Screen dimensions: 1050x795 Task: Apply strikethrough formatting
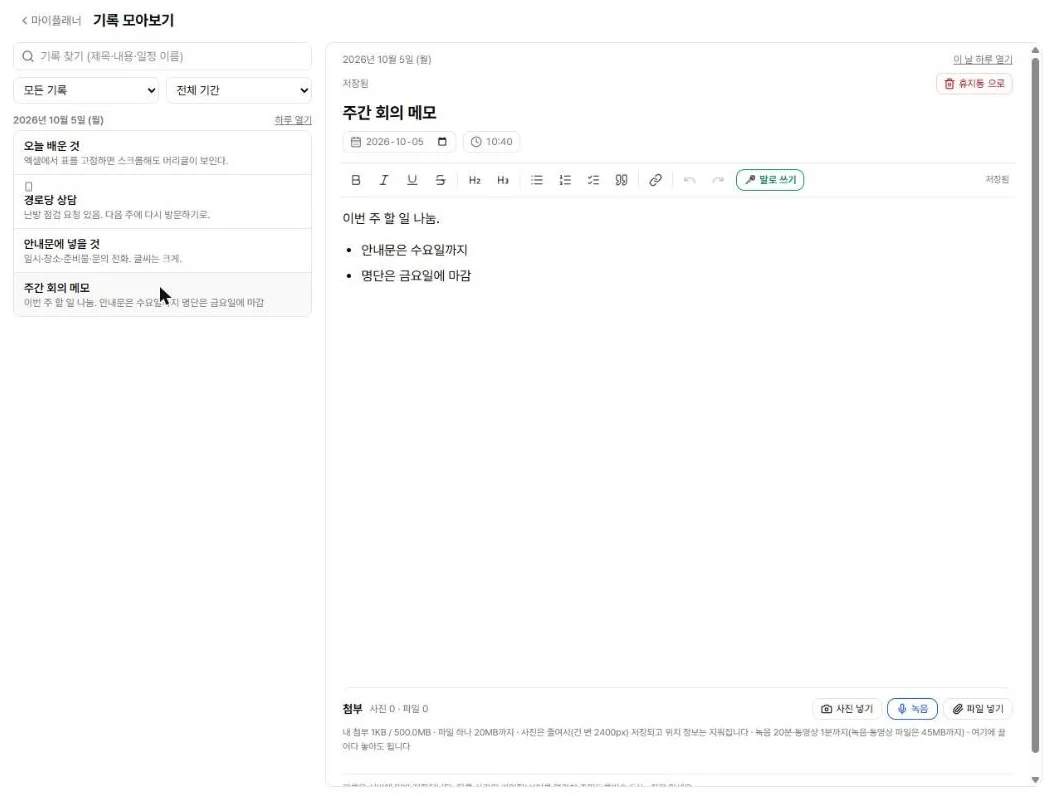[440, 179]
